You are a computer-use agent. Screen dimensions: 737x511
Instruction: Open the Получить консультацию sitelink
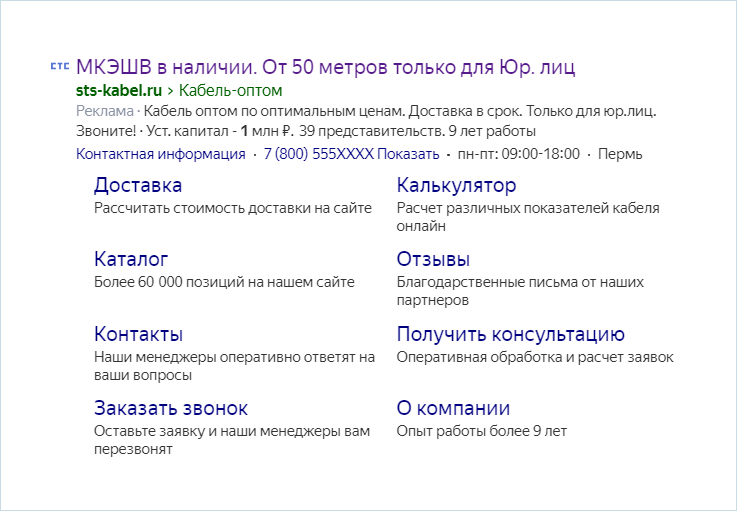pyautogui.click(x=511, y=334)
